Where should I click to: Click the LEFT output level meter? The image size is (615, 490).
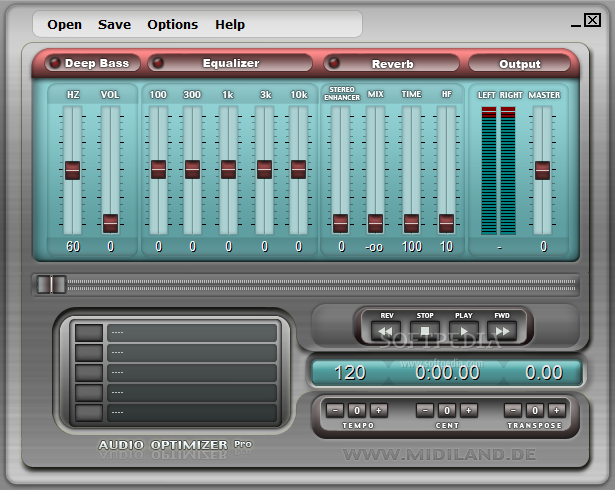(489, 171)
